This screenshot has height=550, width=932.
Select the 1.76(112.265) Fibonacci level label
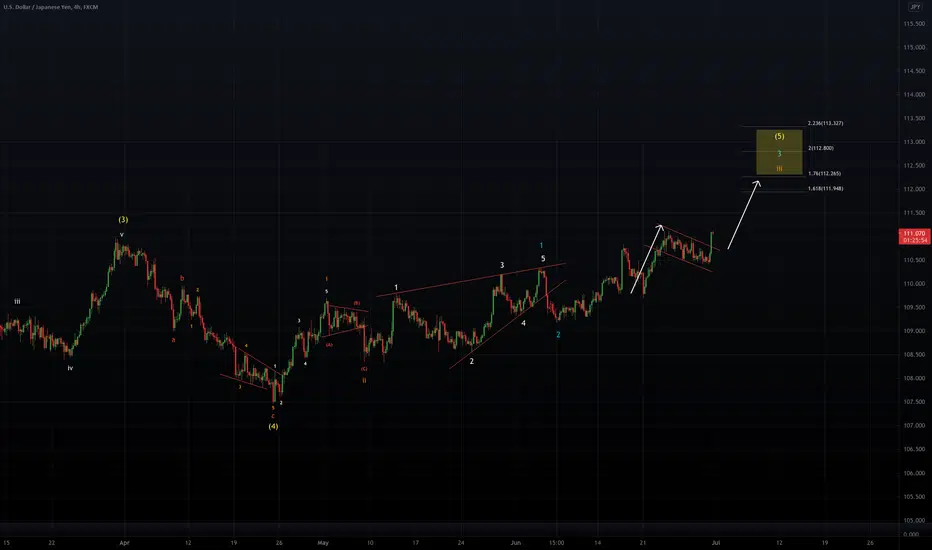[824, 174]
